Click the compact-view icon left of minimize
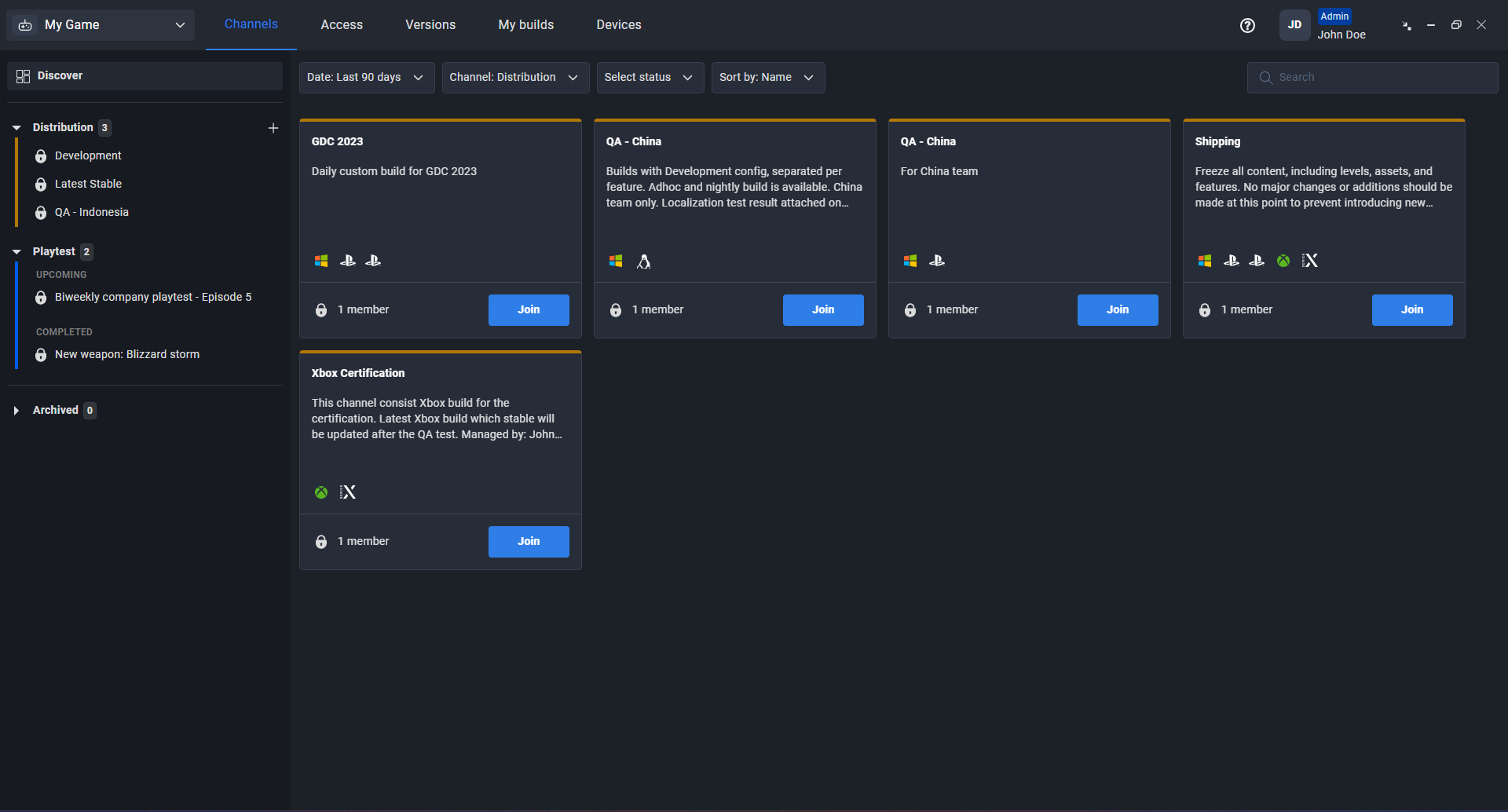 click(x=1407, y=25)
